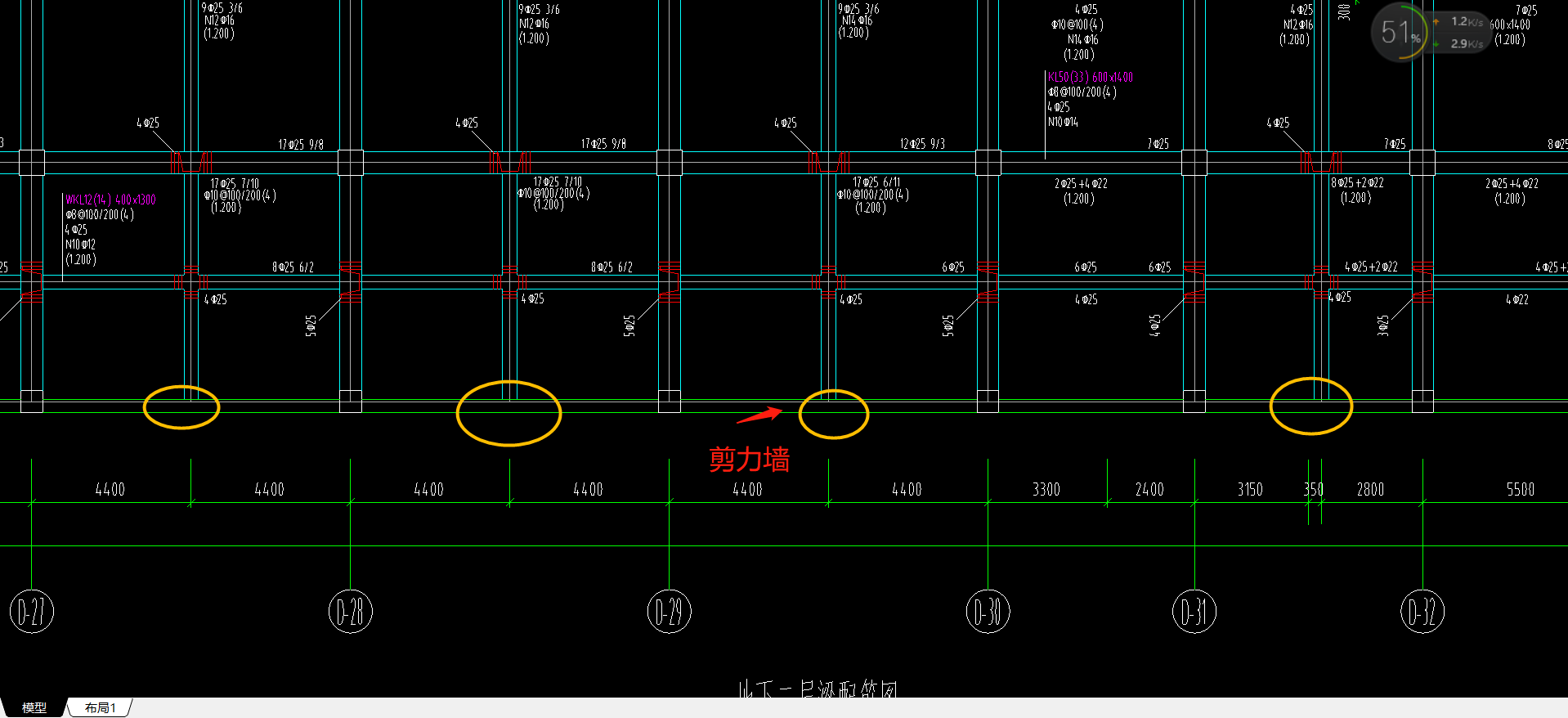Viewport: 1568px width, 718px height.
Task: Click the 51% floating monitor circle
Action: pos(1400,32)
